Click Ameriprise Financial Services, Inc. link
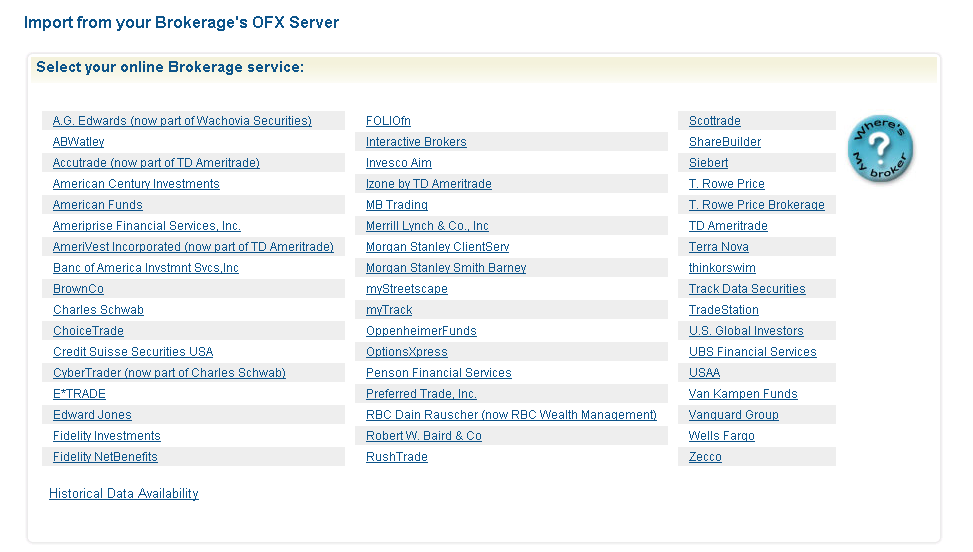 coord(146,226)
